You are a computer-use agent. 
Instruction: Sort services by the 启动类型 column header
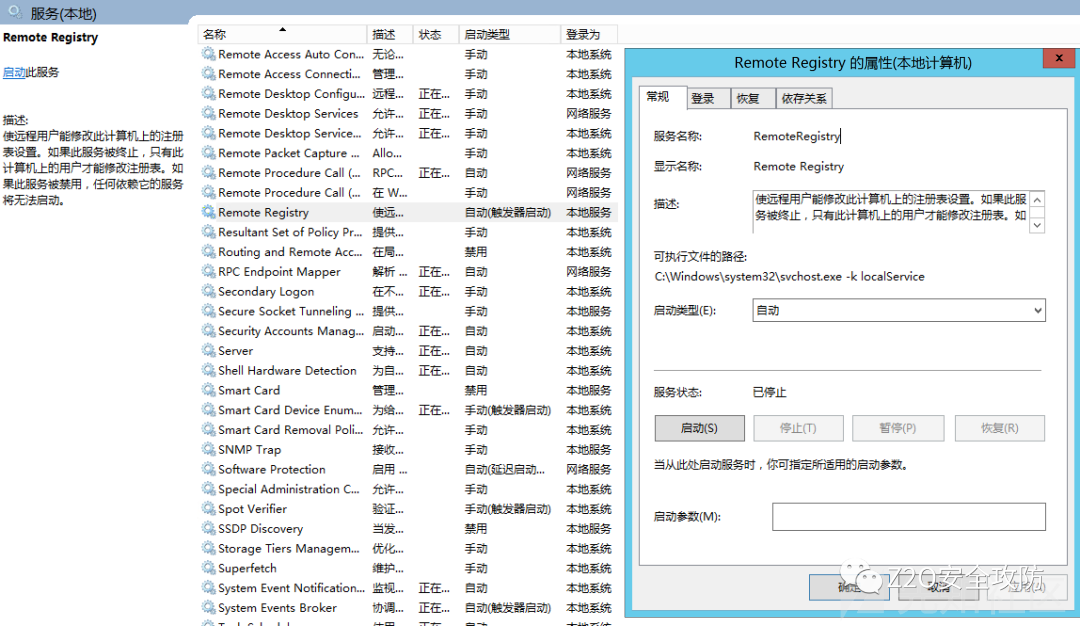[510, 34]
